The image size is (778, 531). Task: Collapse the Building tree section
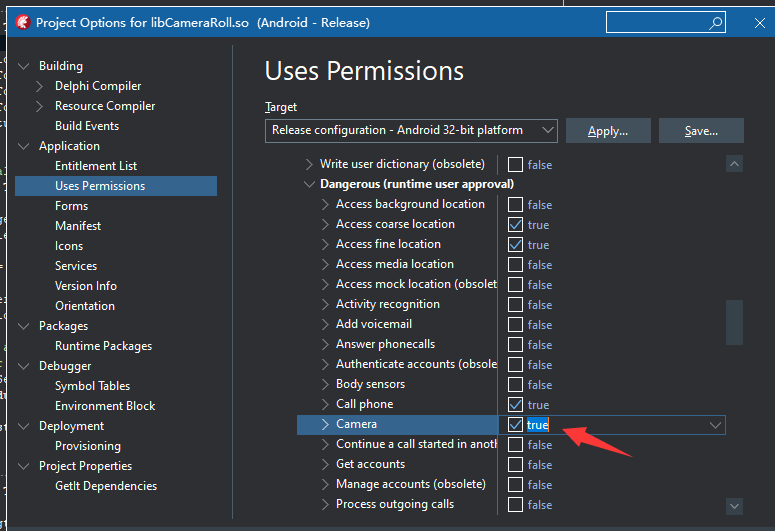(24, 66)
